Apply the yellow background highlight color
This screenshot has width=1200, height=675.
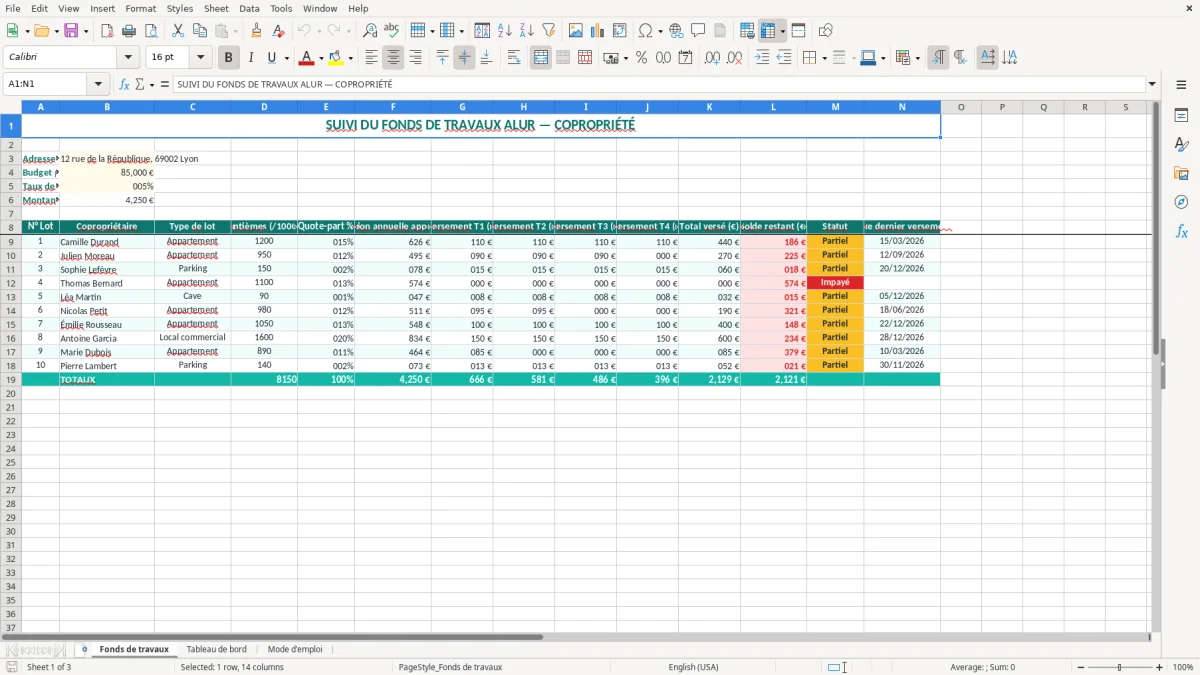336,58
